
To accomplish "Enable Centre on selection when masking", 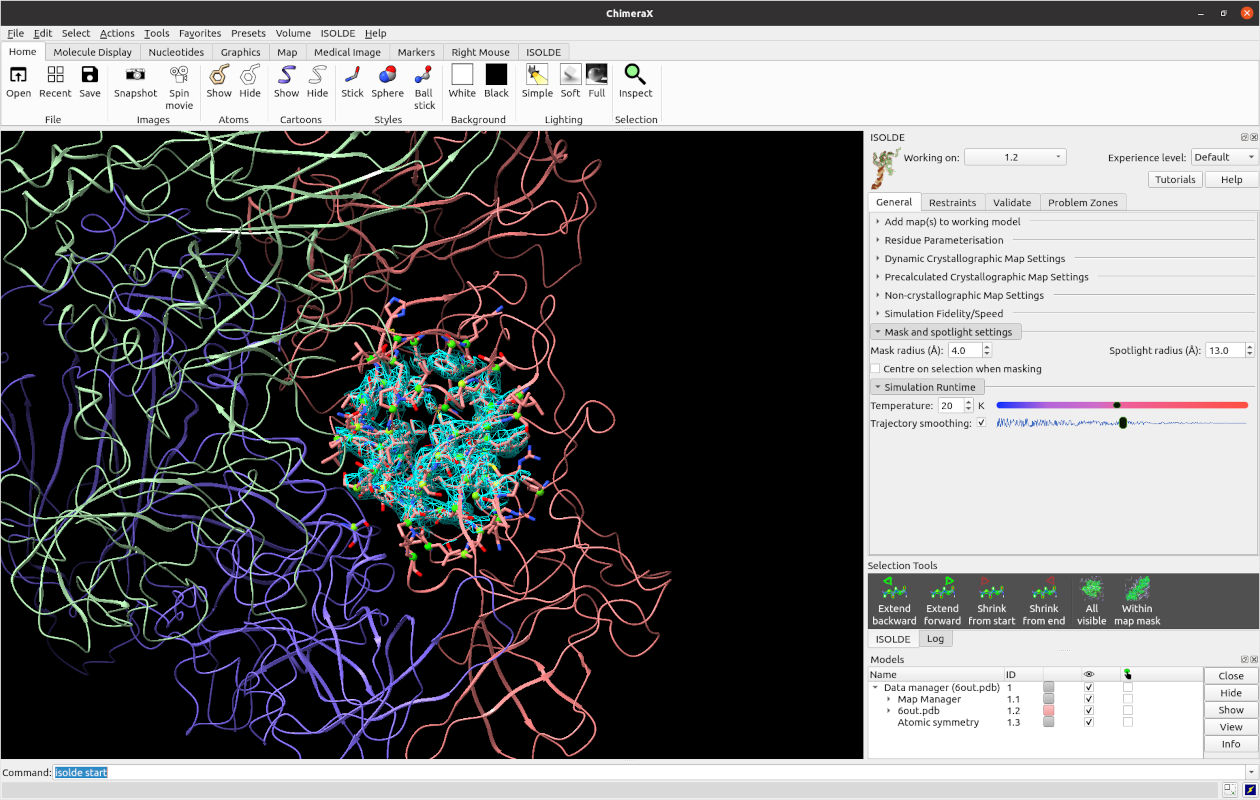I will 875,369.
